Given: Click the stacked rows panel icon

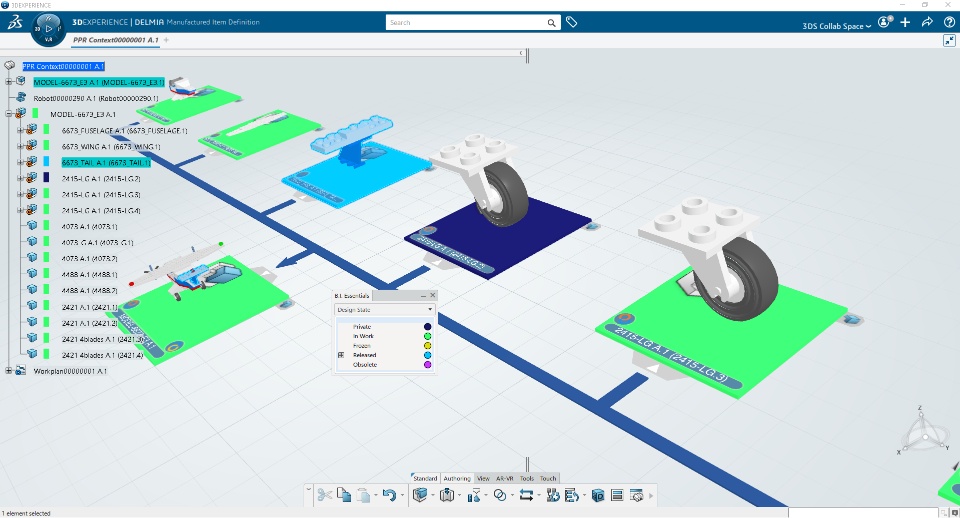Looking at the screenshot, I should [x=617, y=495].
